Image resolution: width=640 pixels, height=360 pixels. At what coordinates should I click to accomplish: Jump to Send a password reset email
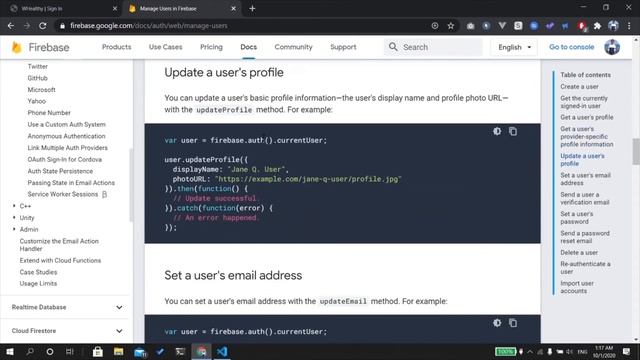(x=584, y=237)
